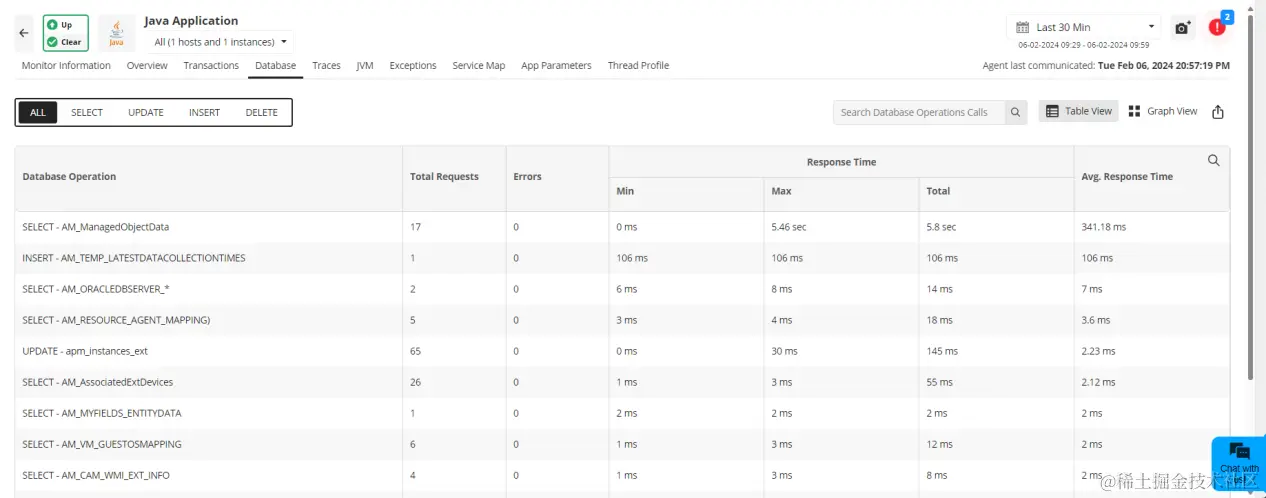Click the UPDATE - apm_instances_ext row
Image resolution: width=1266 pixels, height=498 pixels.
(85, 351)
